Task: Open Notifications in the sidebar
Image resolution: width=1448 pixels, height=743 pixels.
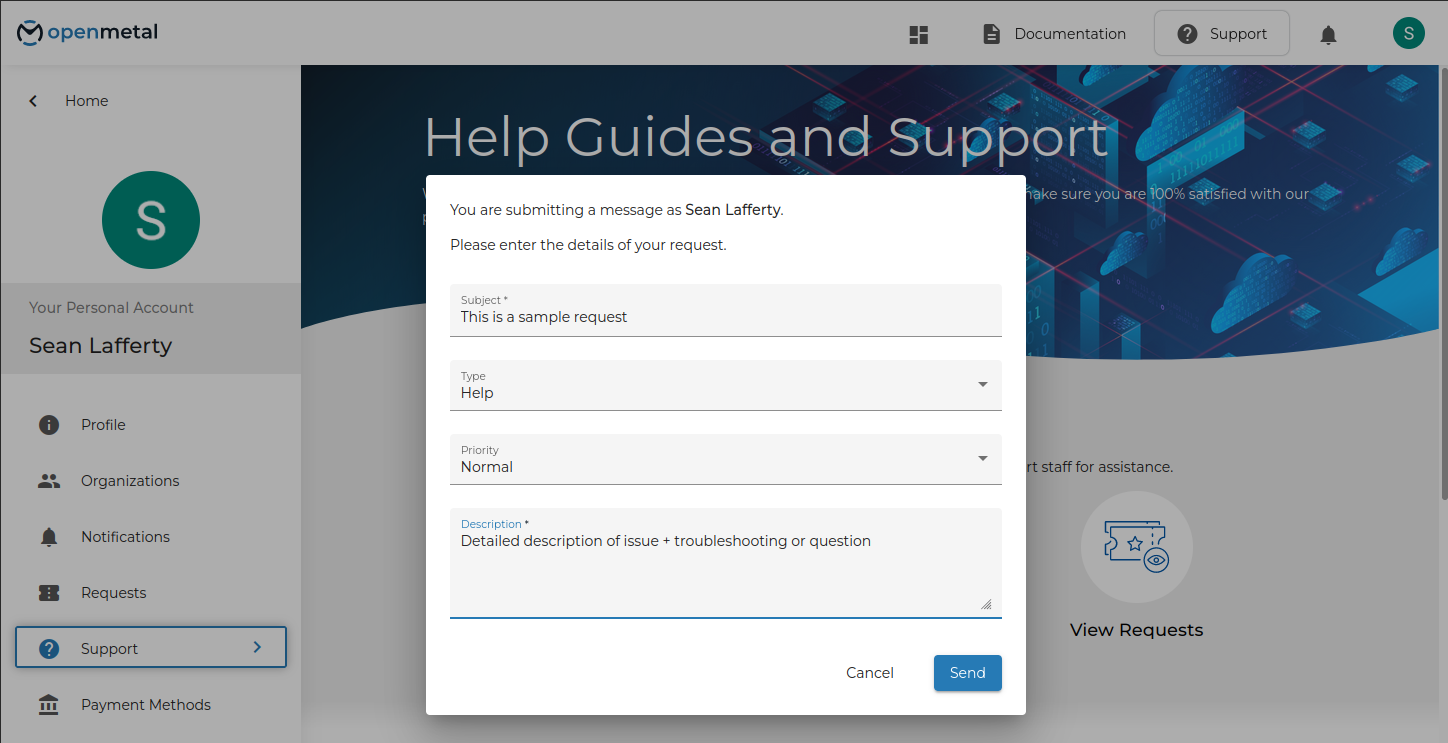Action: [x=125, y=537]
